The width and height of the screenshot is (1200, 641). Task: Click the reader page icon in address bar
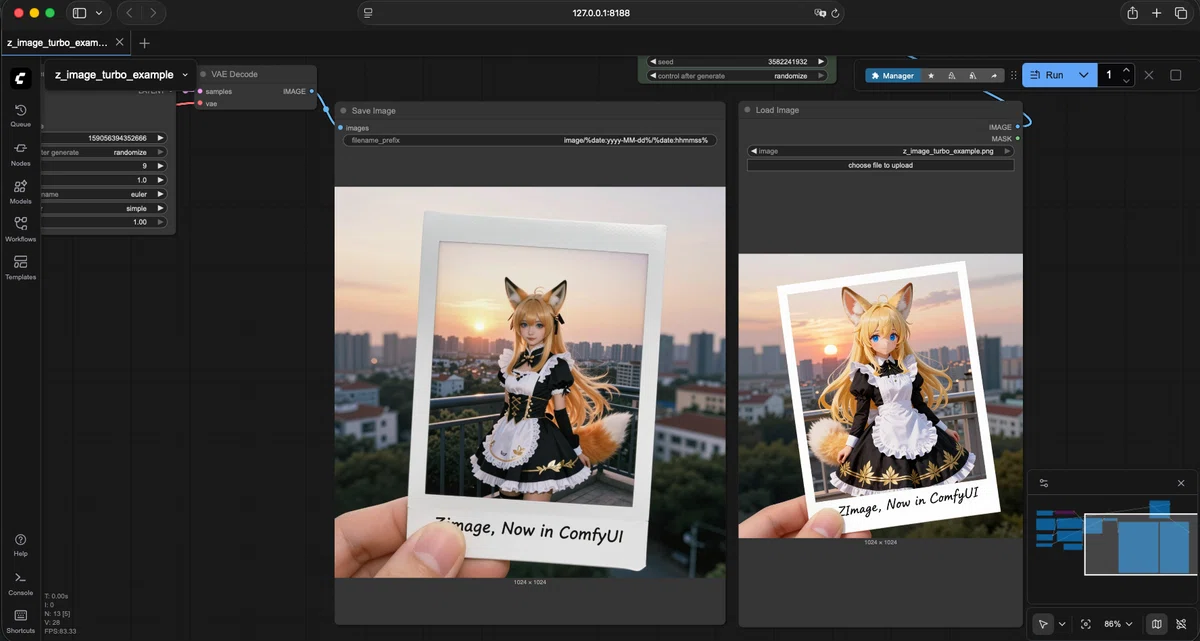pyautogui.click(x=369, y=13)
